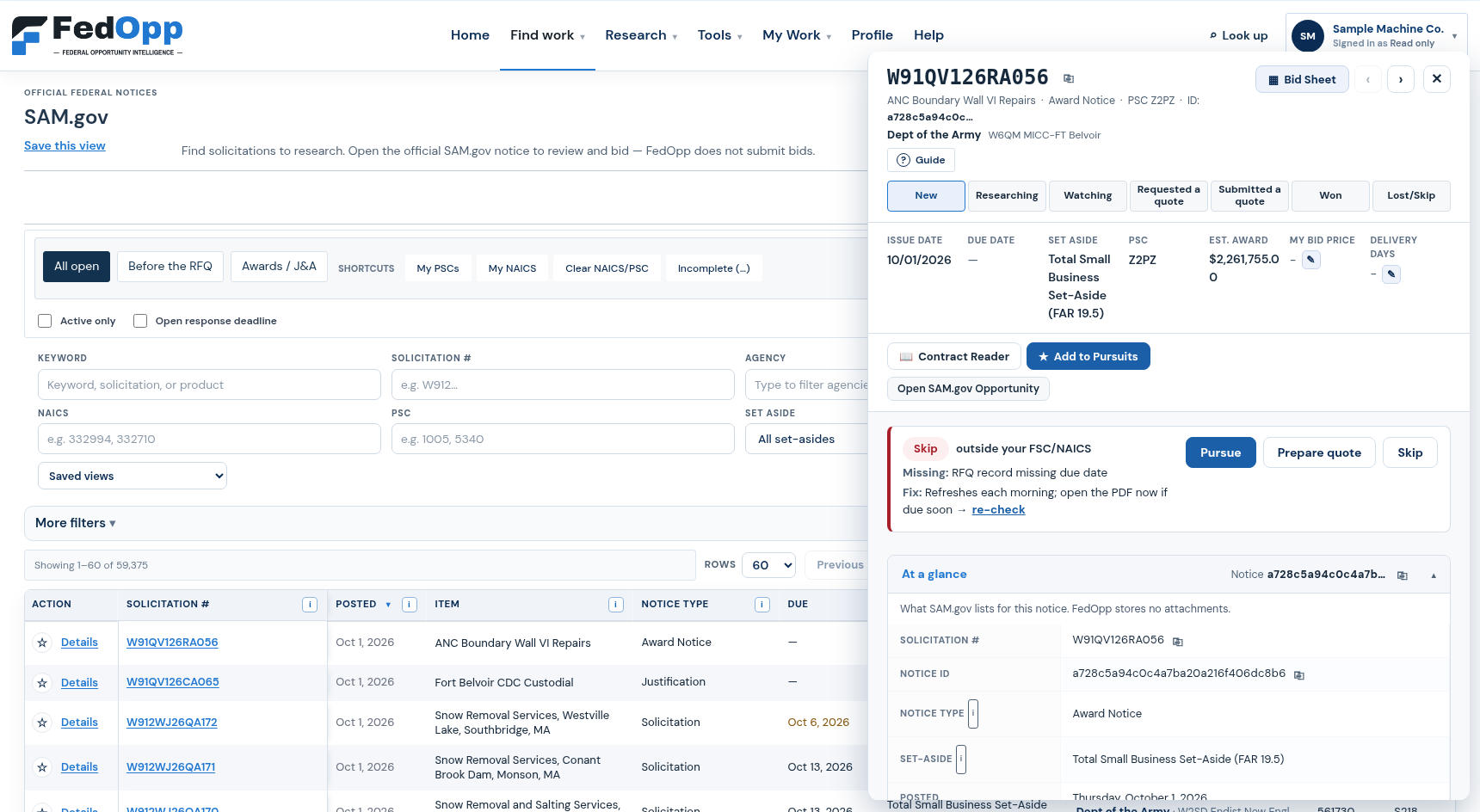
Task: Click the Pursue button
Action: (x=1220, y=452)
